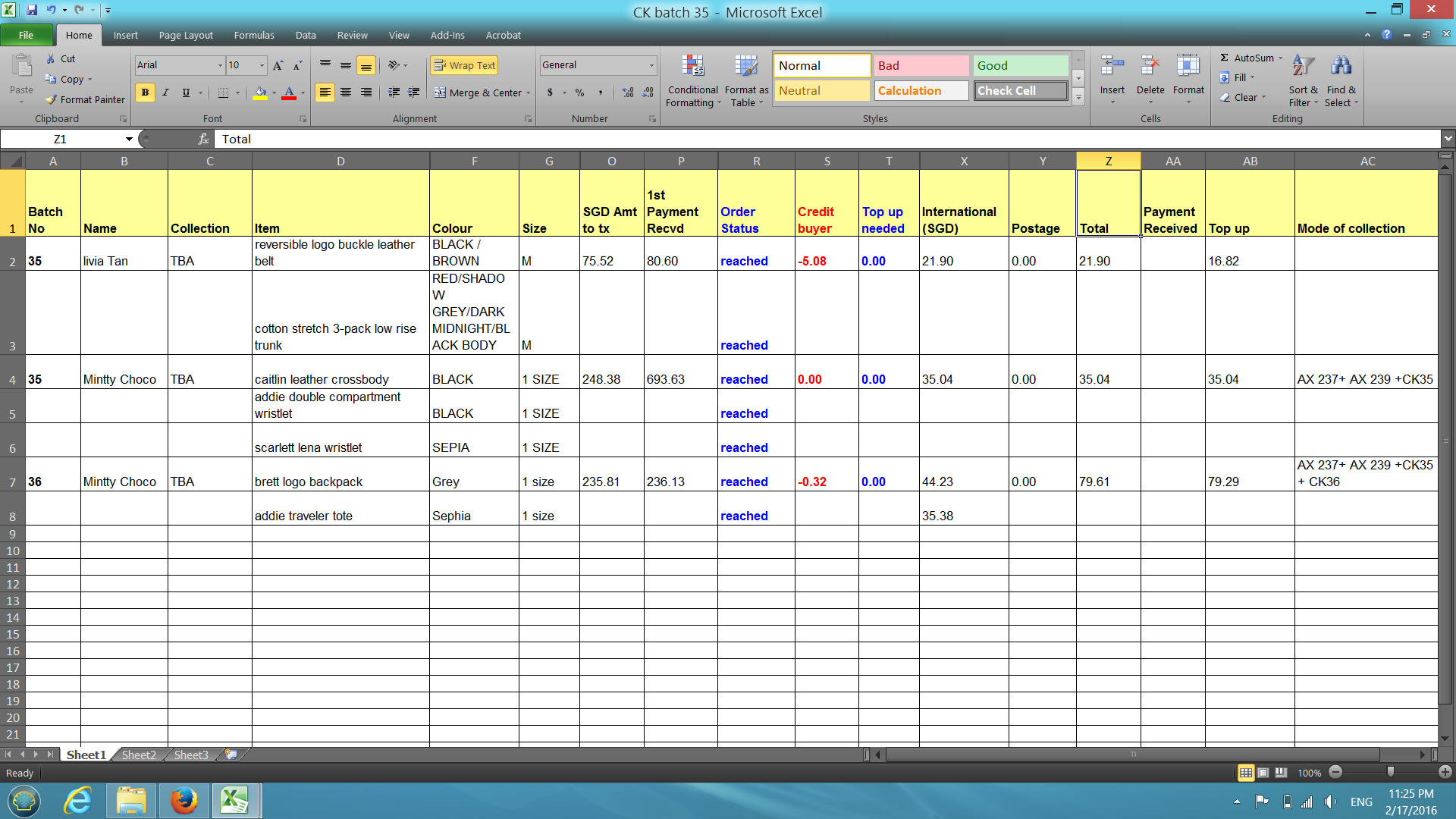Click the Cut scissors icon
Viewport: 1456px width, 819px height.
(50, 58)
